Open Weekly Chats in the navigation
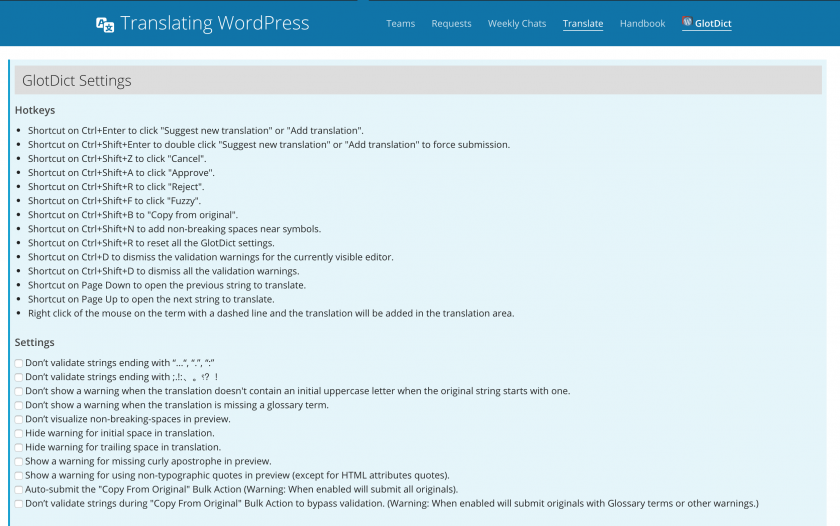The height and width of the screenshot is (526, 840). pyautogui.click(x=517, y=24)
